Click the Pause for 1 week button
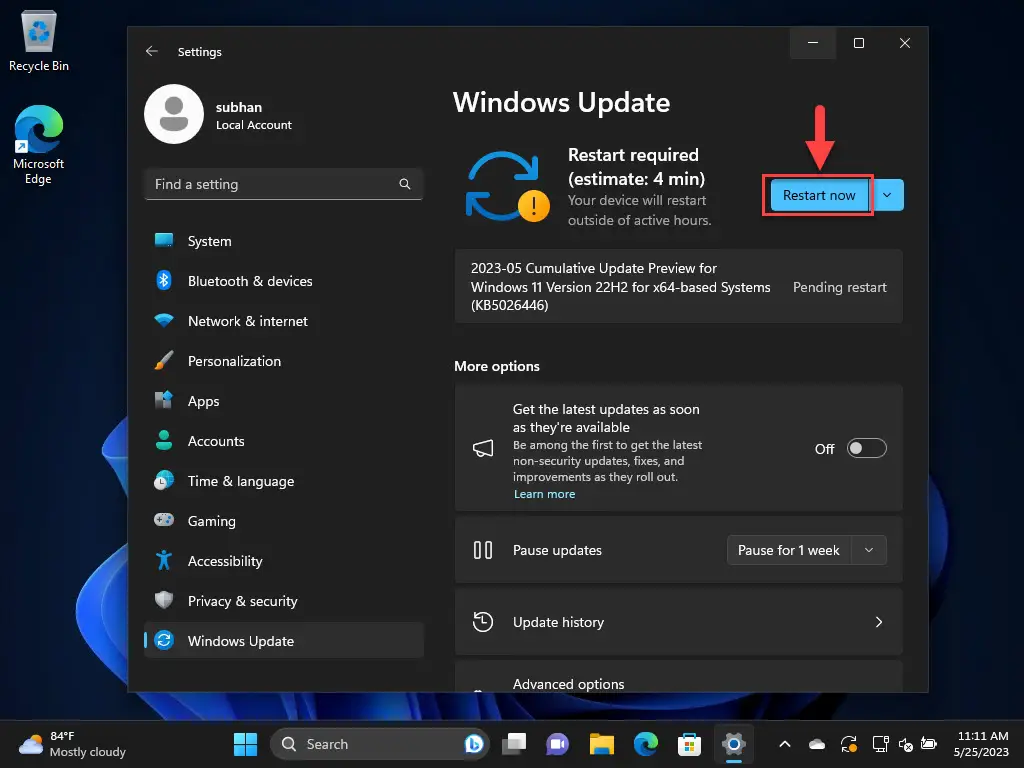This screenshot has width=1024, height=768. click(788, 550)
